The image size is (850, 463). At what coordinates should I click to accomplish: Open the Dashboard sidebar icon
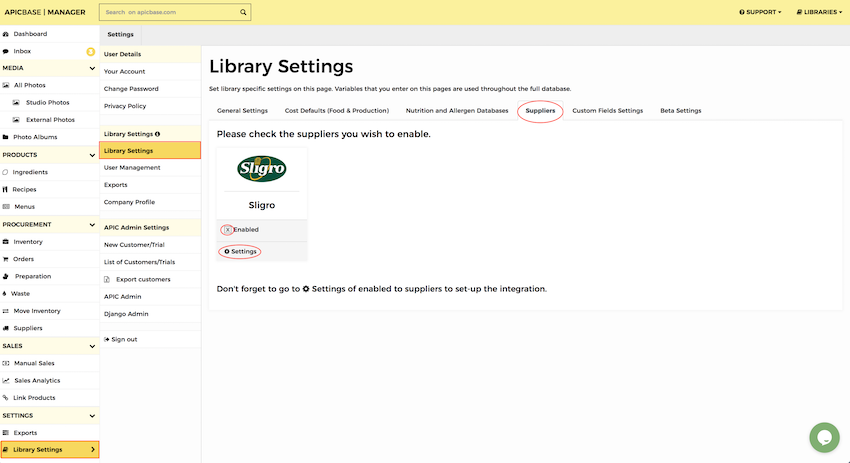(5, 34)
